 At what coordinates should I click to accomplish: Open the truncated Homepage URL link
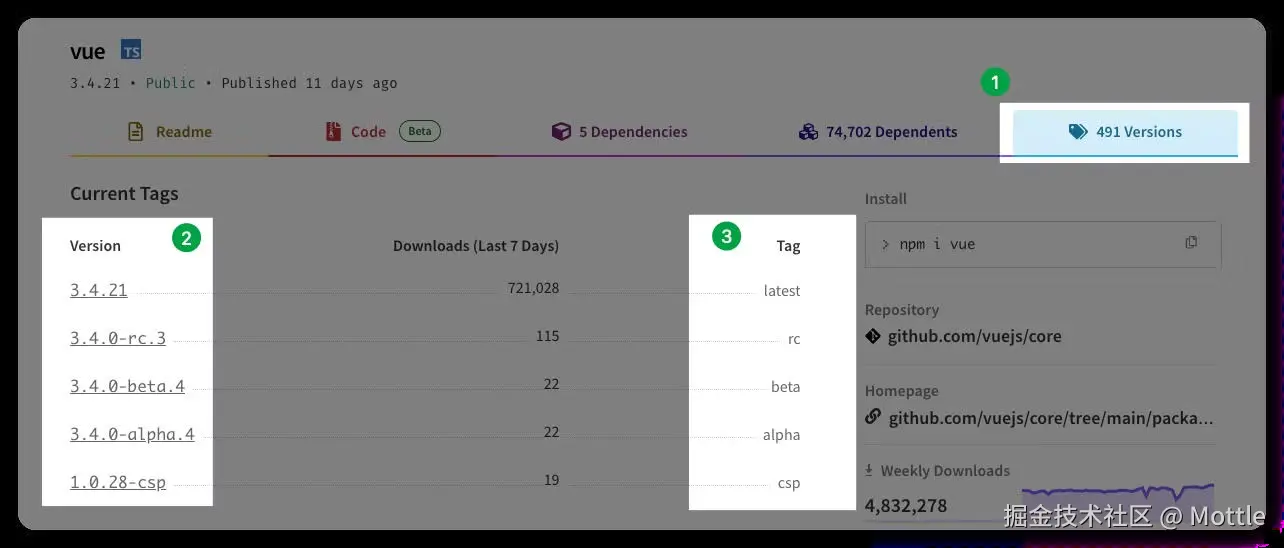pyautogui.click(x=1050, y=418)
